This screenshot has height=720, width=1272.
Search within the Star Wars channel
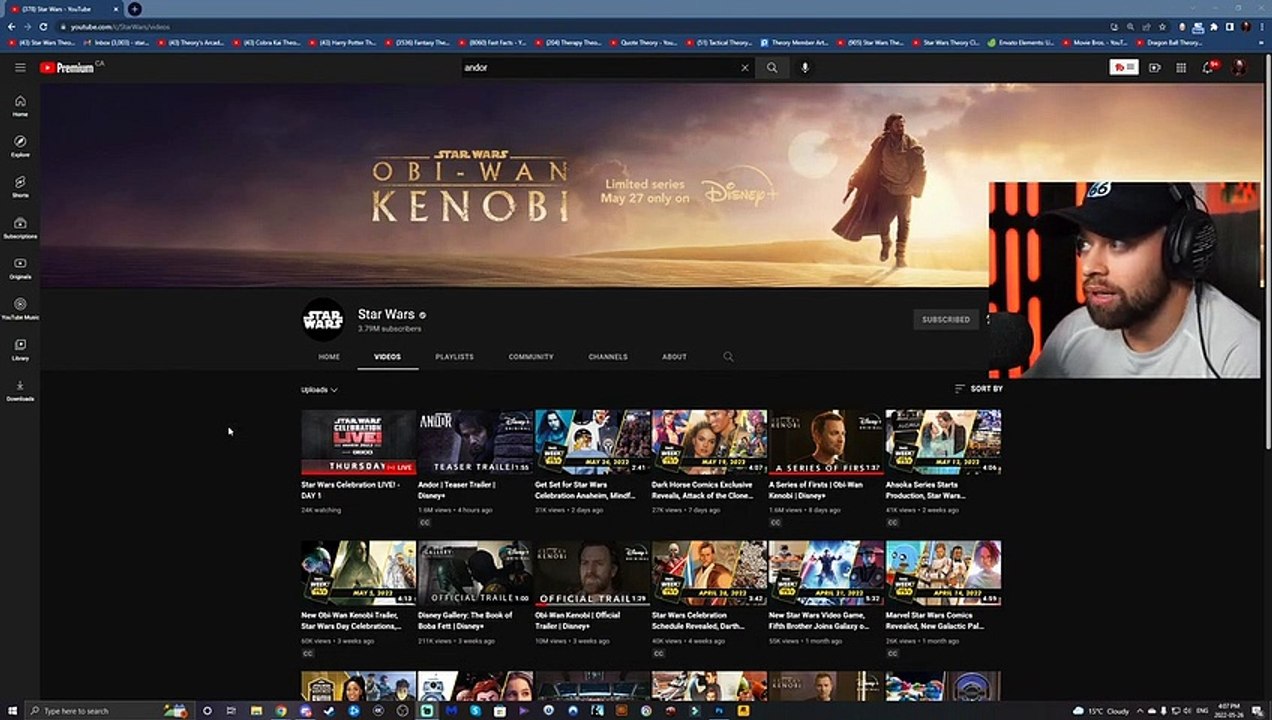[x=728, y=356]
